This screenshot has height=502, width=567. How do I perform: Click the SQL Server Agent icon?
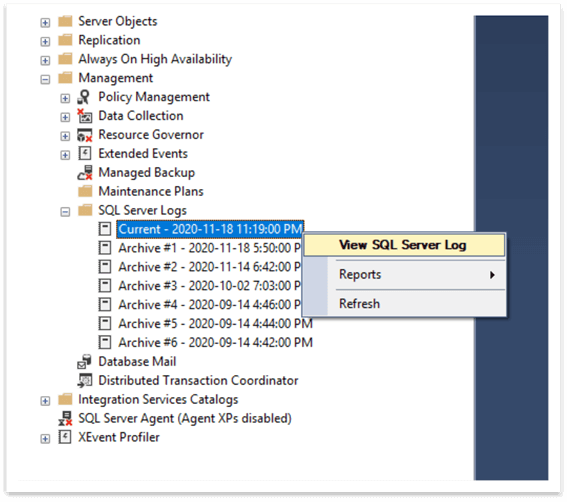coord(65,418)
